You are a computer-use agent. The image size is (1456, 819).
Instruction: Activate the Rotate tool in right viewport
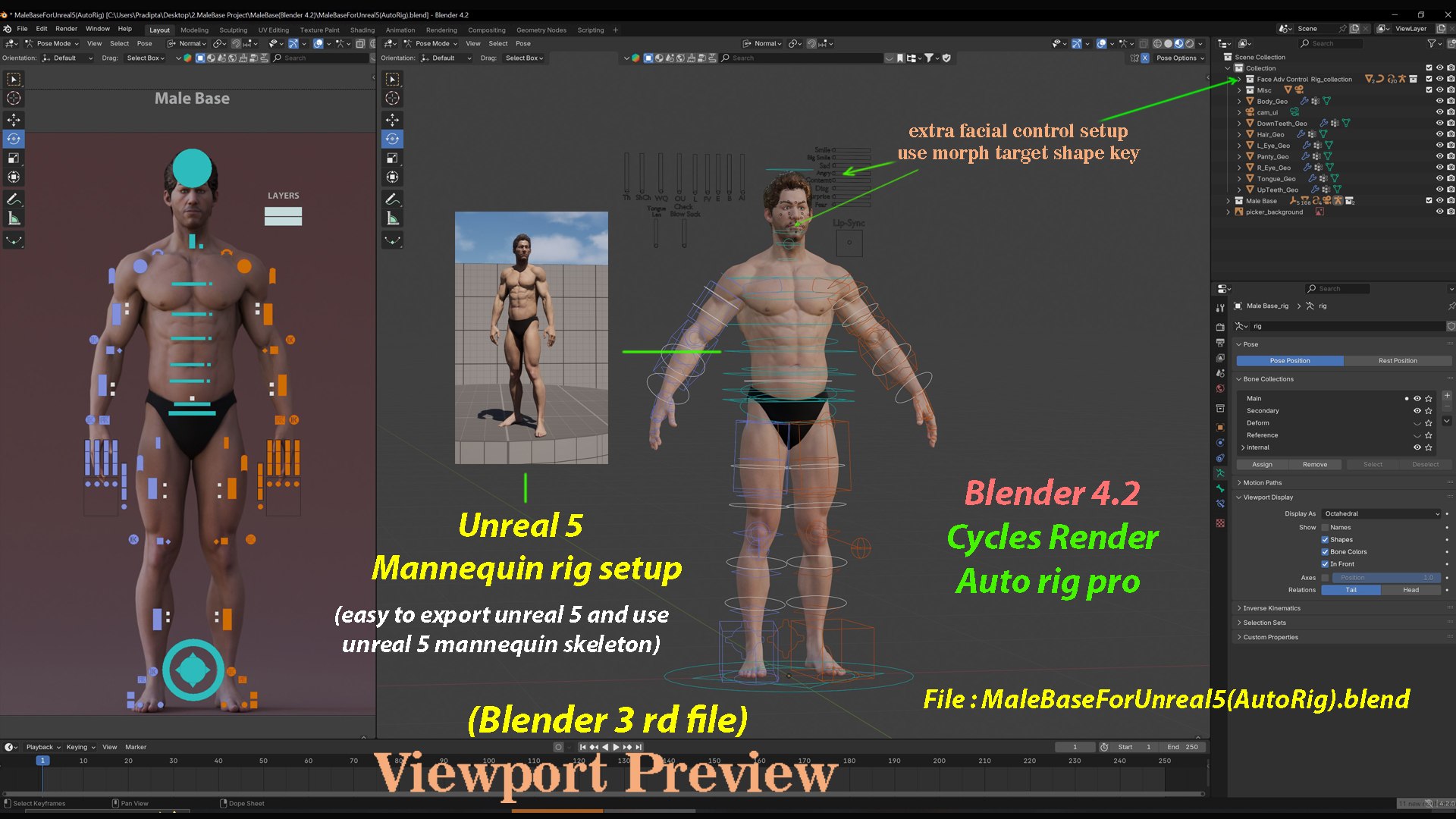click(x=392, y=139)
